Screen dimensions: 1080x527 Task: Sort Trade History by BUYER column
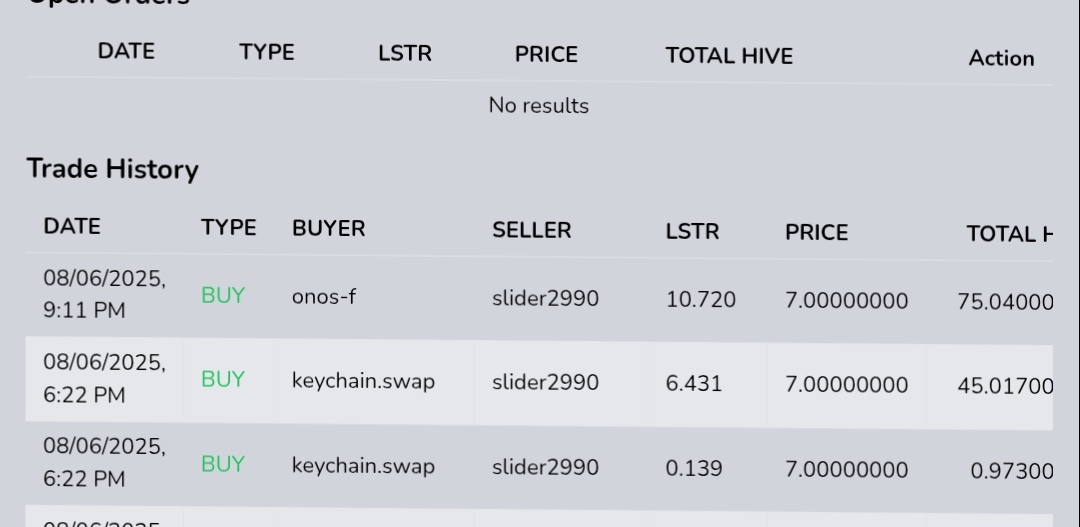point(328,228)
